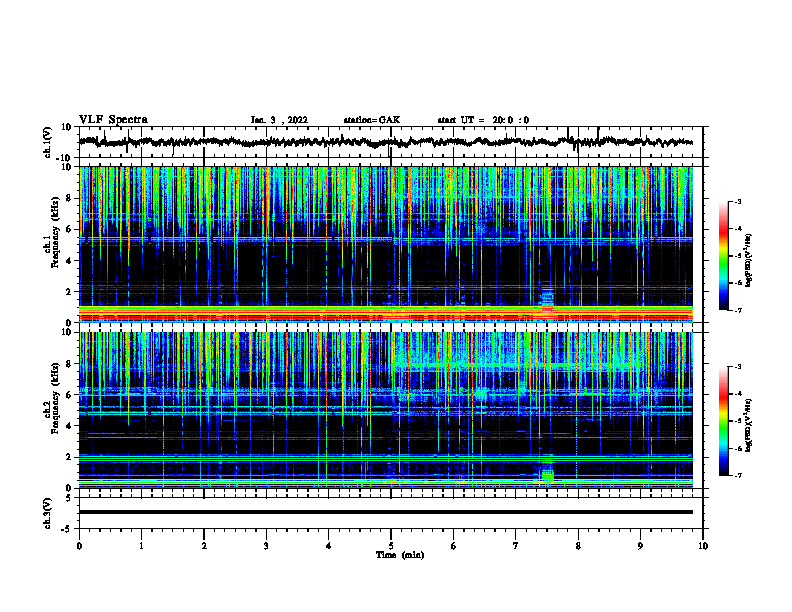The image size is (792, 612).
Task: Click the "-3" label on ch.1 colorbar
Action: click(x=737, y=202)
